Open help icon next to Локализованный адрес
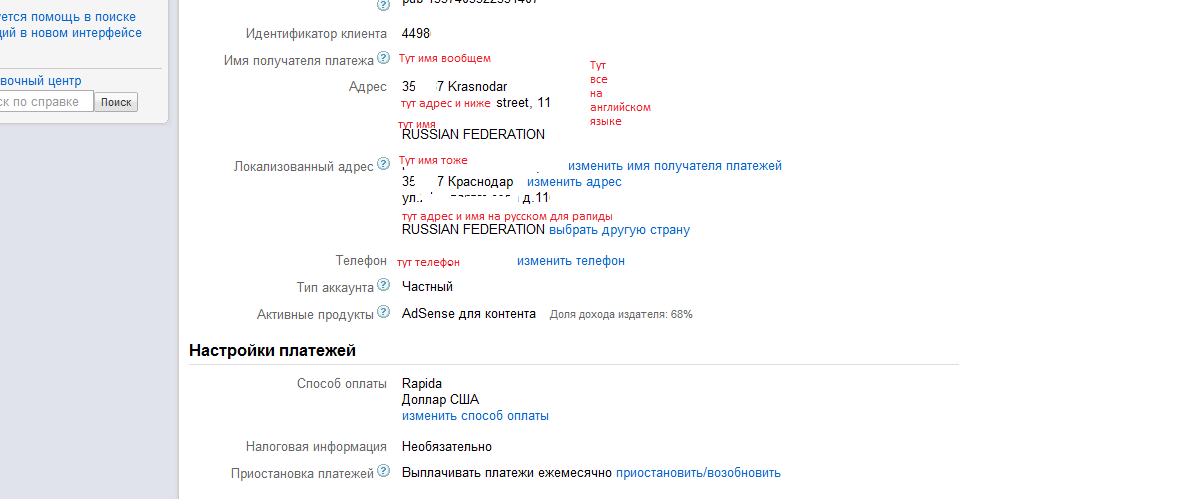The image size is (1181, 499). click(383, 165)
